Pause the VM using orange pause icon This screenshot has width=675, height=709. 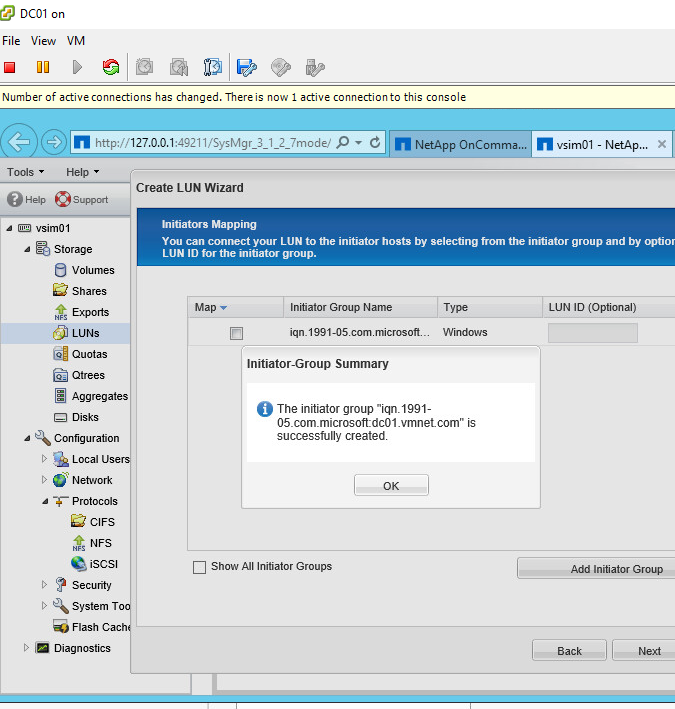pos(43,67)
